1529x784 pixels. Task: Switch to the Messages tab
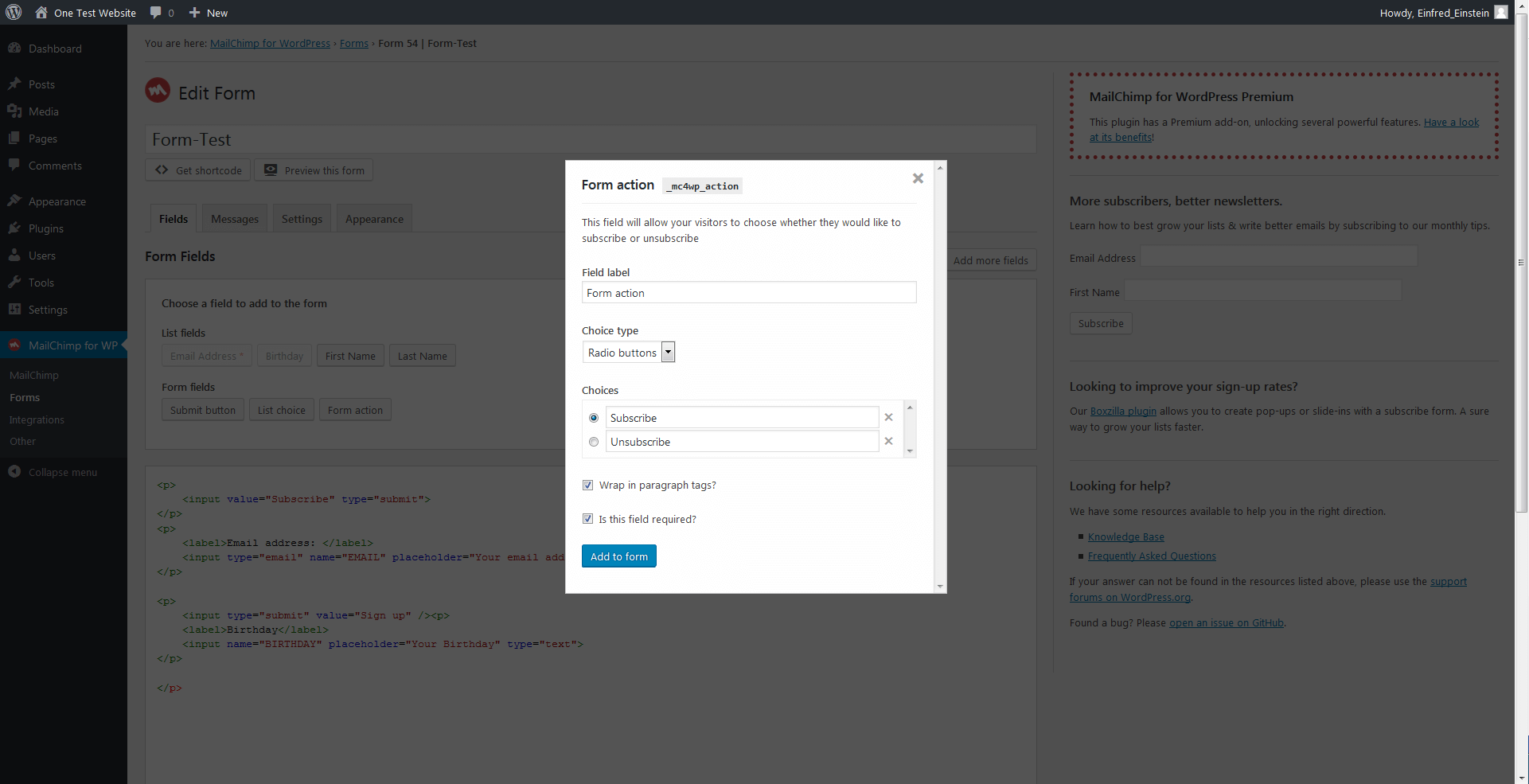point(235,219)
